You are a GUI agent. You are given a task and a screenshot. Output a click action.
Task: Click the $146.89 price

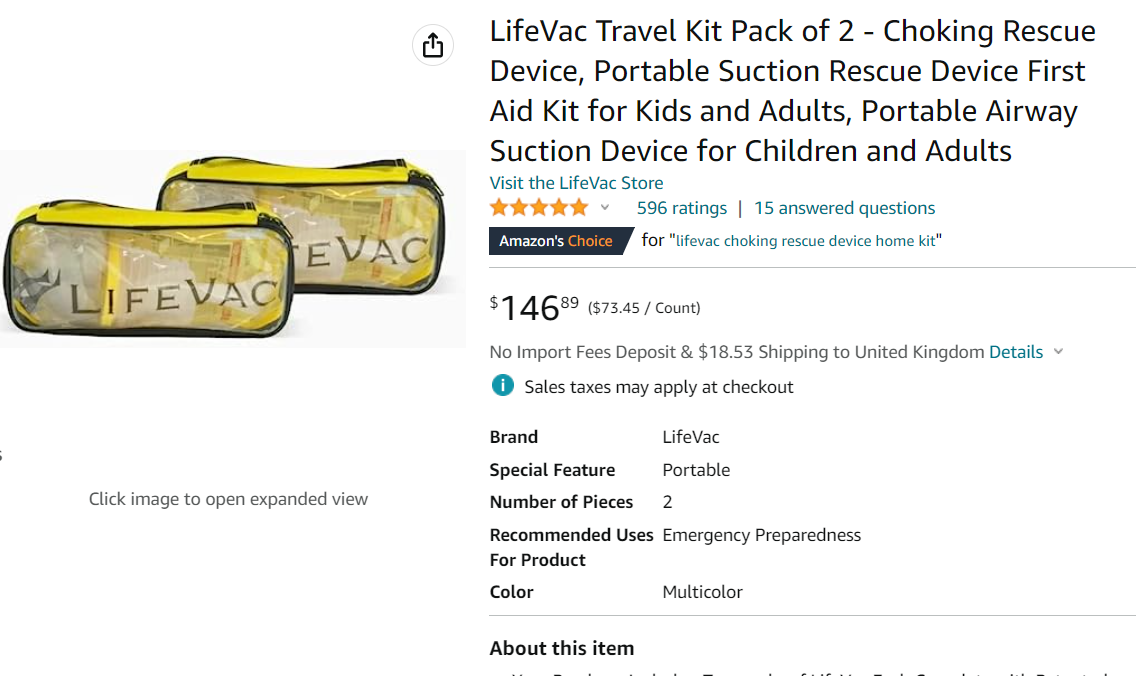534,307
